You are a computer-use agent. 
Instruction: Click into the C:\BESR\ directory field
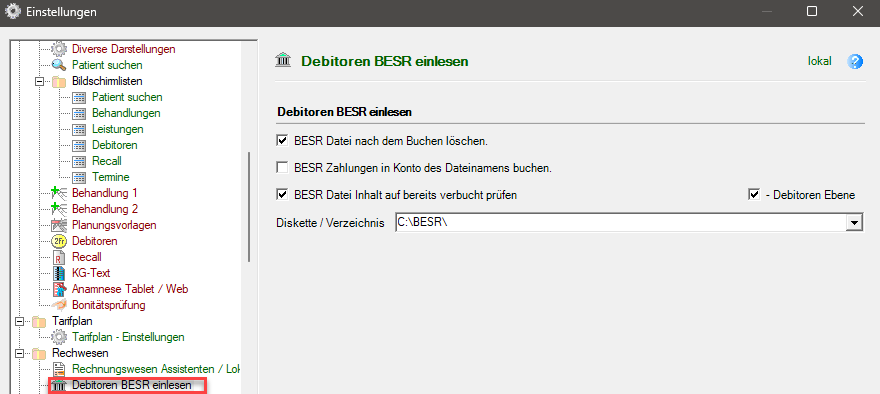tap(621, 223)
